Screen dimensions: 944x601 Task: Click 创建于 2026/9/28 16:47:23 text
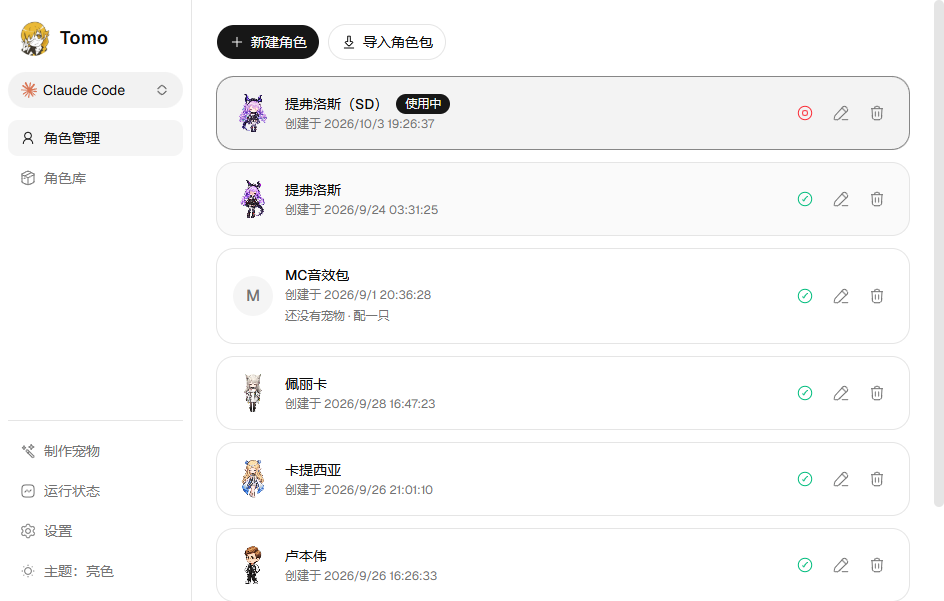click(360, 404)
